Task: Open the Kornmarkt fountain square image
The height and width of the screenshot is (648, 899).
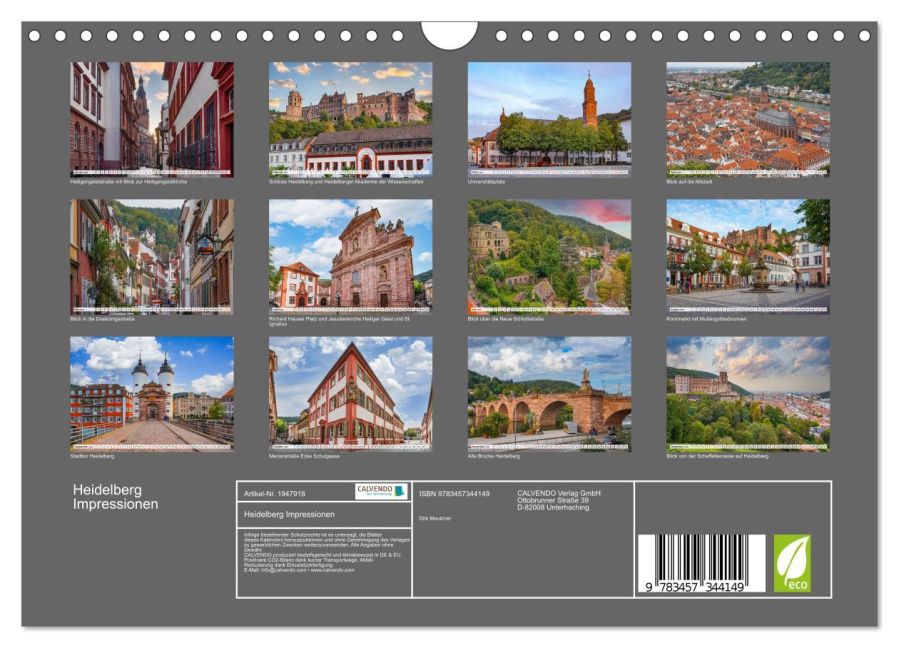Action: [748, 256]
